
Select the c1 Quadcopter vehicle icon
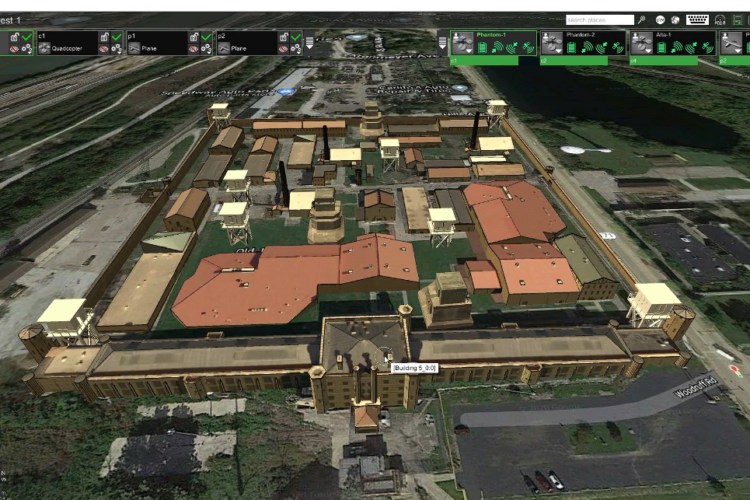(45, 48)
